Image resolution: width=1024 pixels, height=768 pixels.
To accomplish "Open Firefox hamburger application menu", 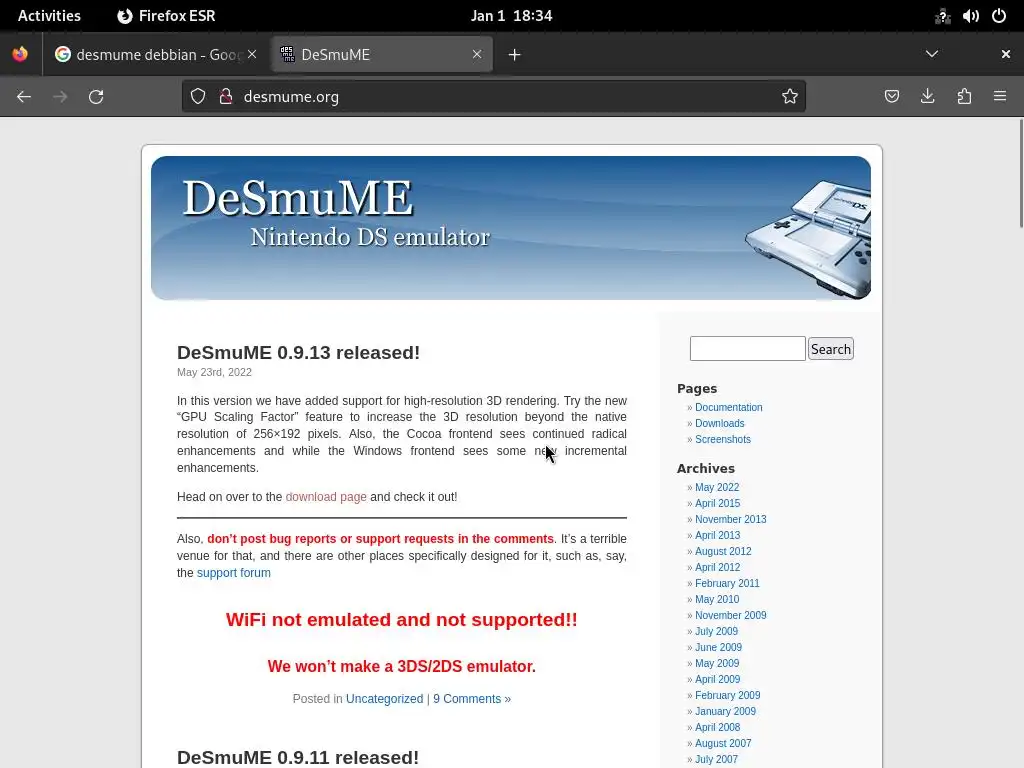I will pyautogui.click(x=1000, y=96).
